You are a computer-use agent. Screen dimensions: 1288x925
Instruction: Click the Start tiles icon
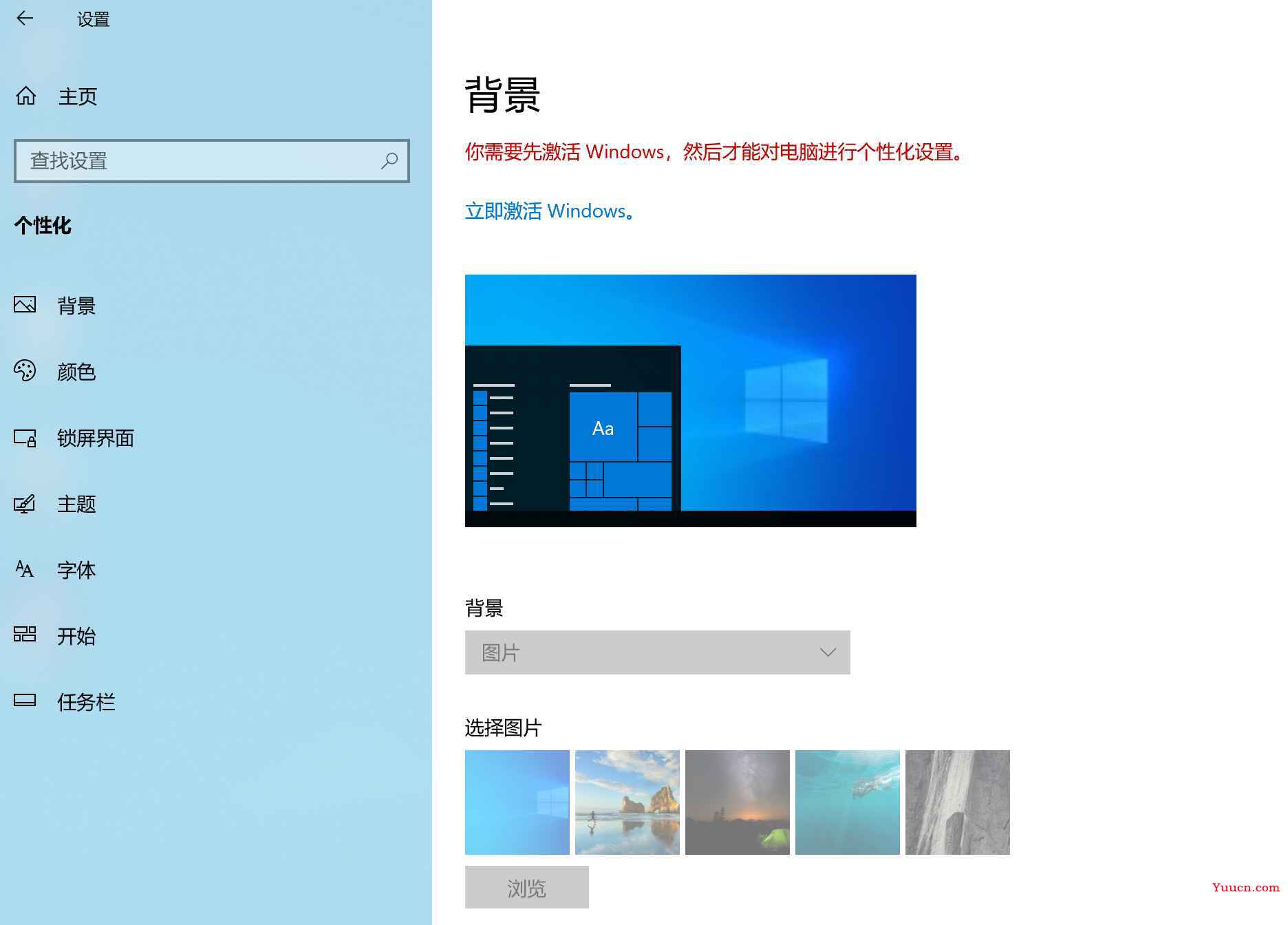[25, 635]
